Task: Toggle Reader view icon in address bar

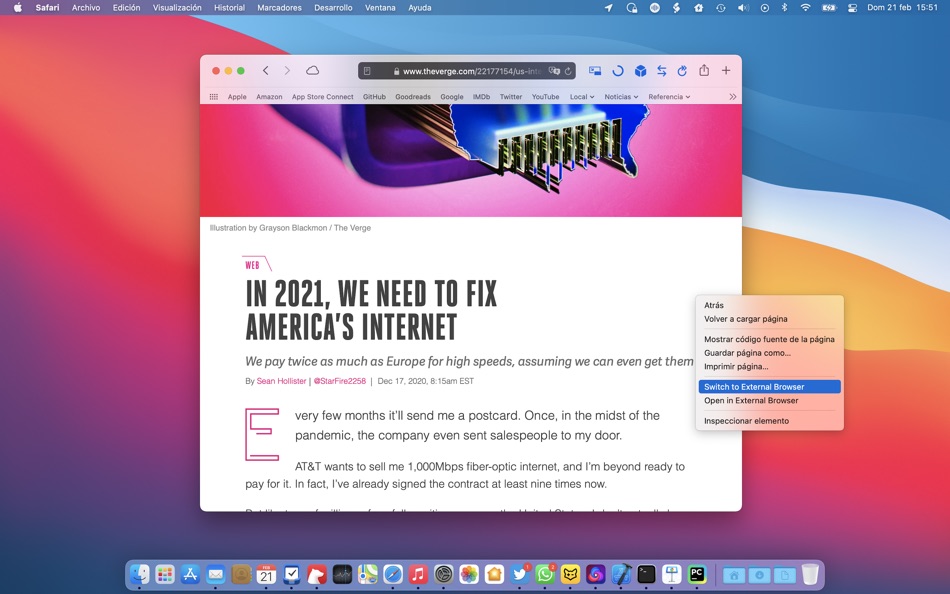Action: (367, 71)
